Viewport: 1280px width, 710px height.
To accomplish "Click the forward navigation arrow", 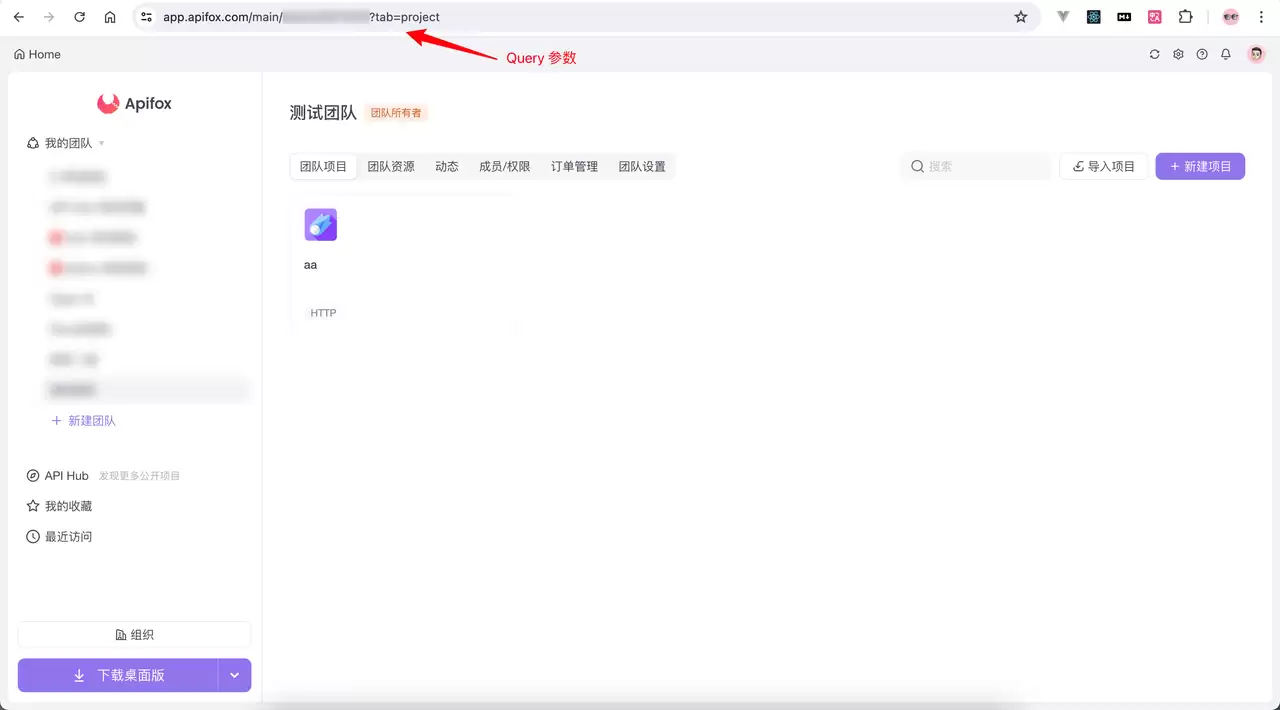I will coord(49,17).
